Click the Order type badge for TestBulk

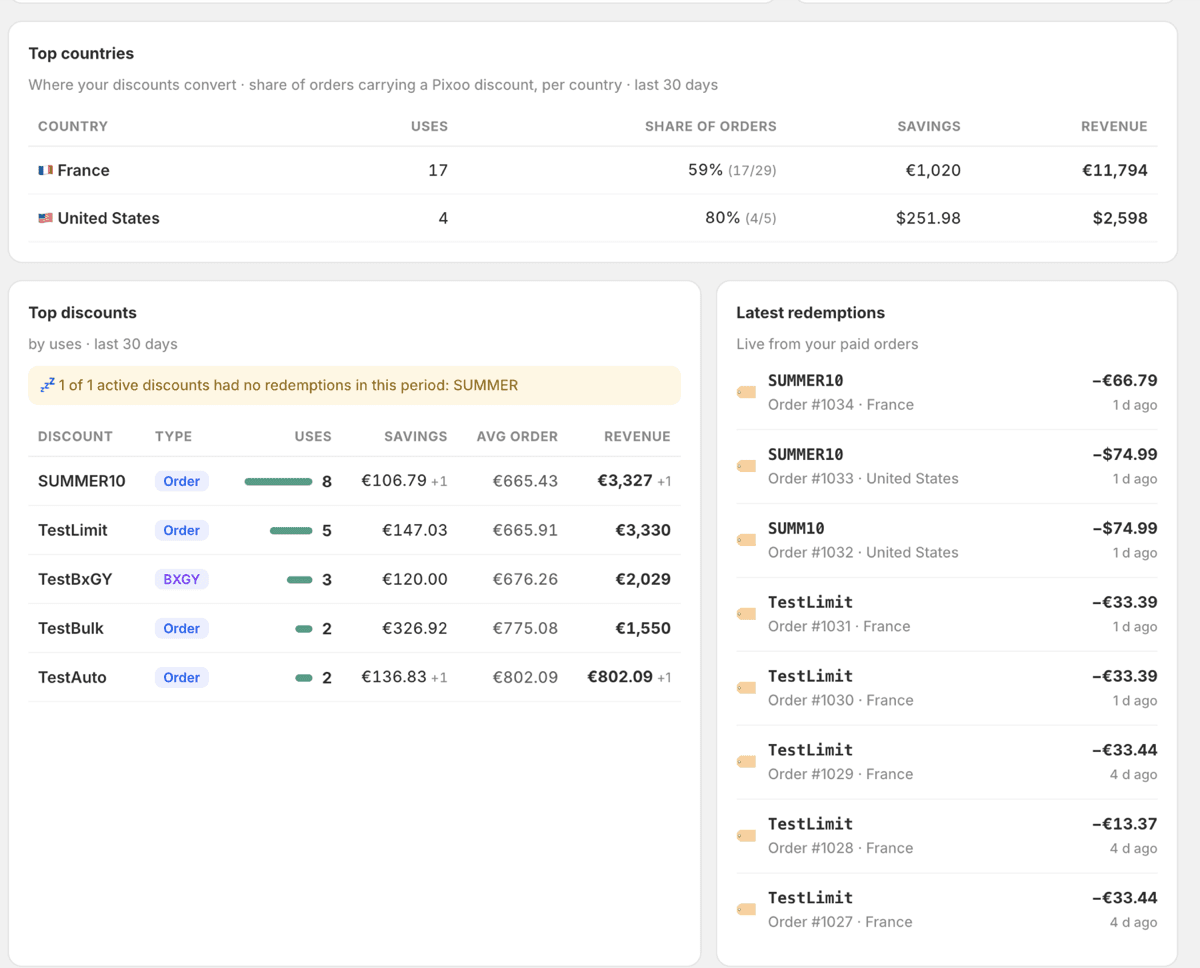[x=181, y=628]
